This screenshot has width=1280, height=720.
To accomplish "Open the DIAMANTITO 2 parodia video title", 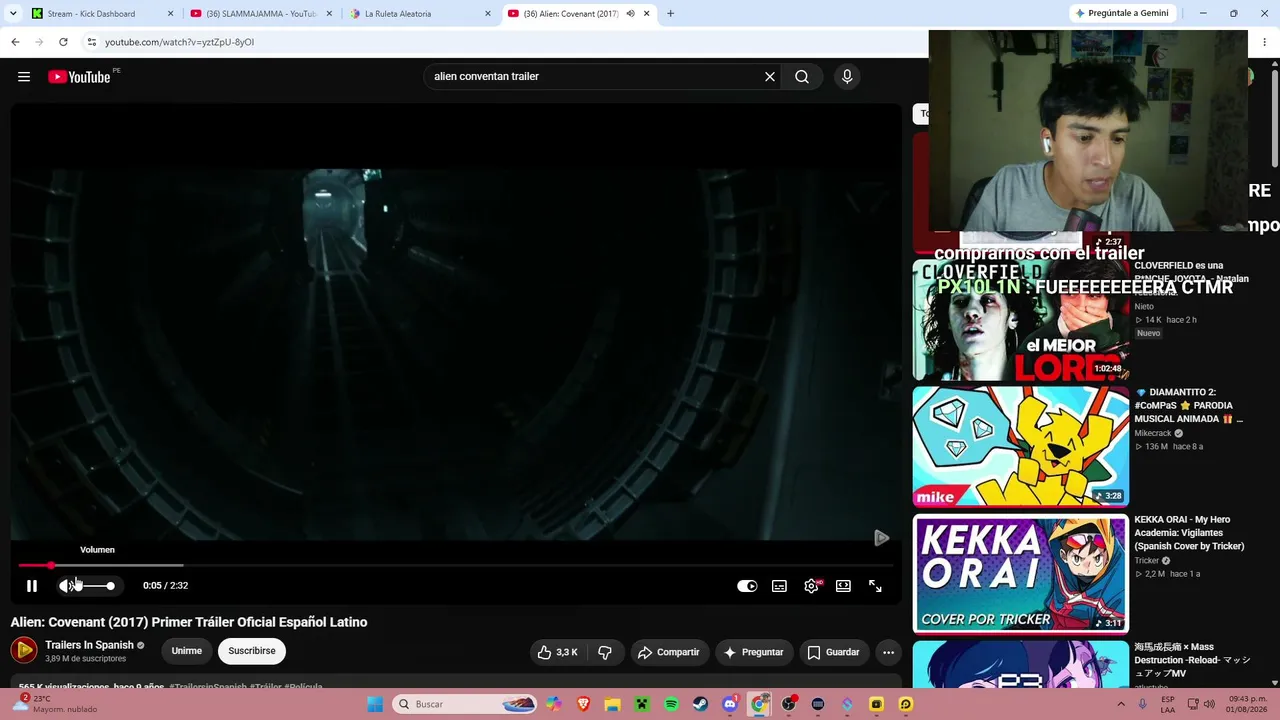I will point(1190,406).
